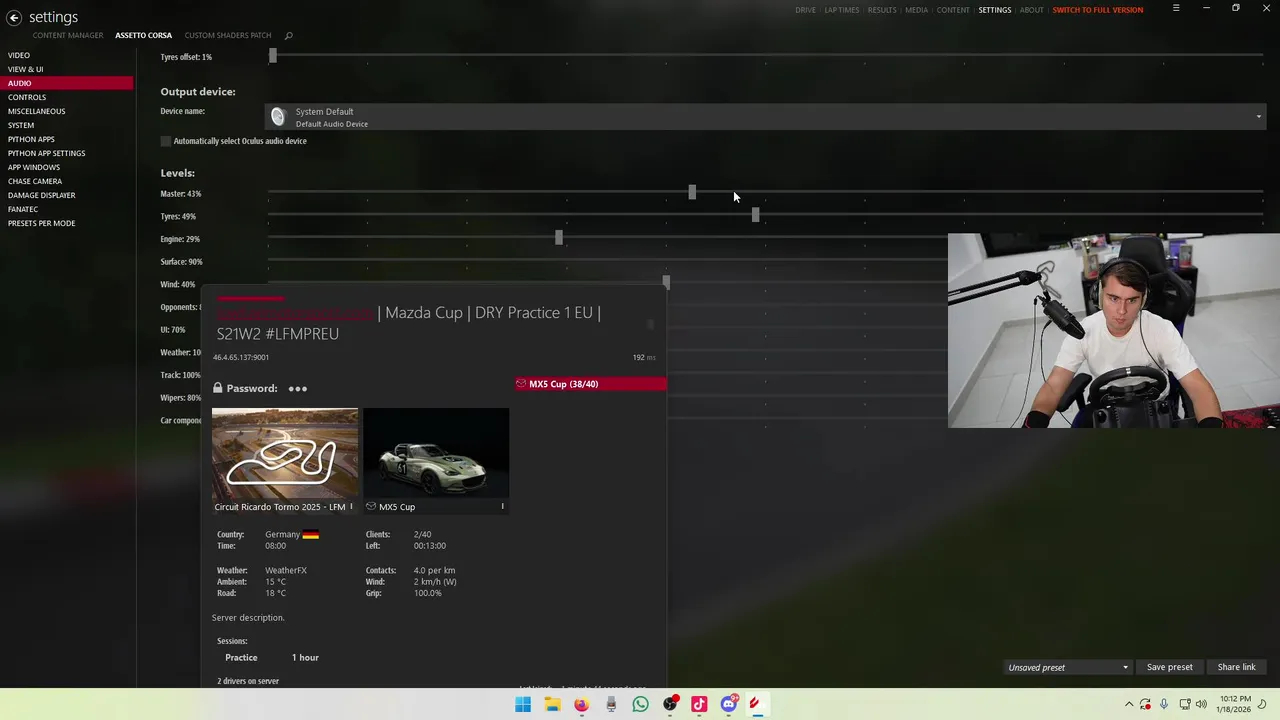Viewport: 1280px width, 720px height.
Task: Show hidden system tray icons chevron
Action: click(x=1129, y=704)
